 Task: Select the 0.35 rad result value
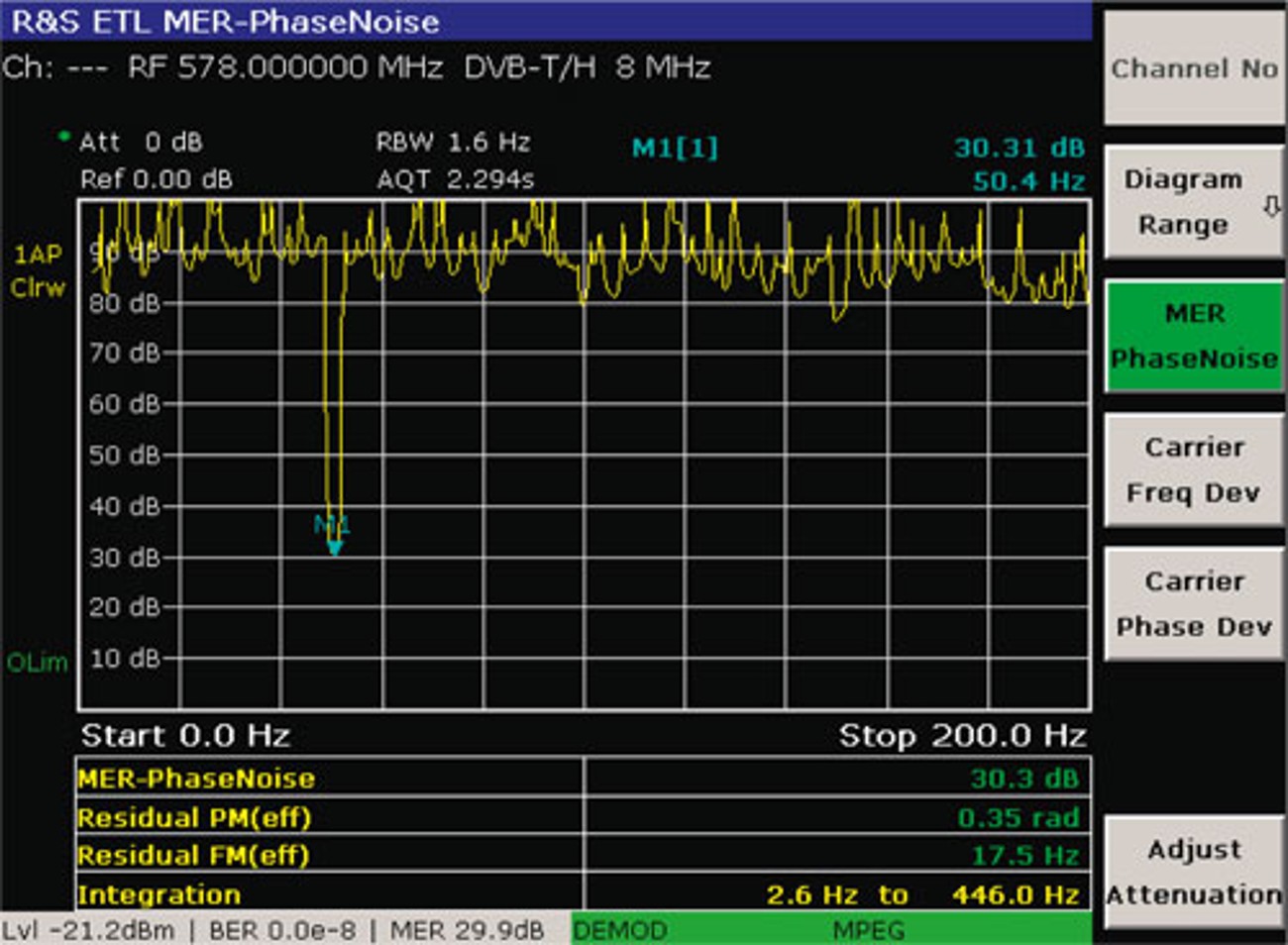click(1019, 818)
